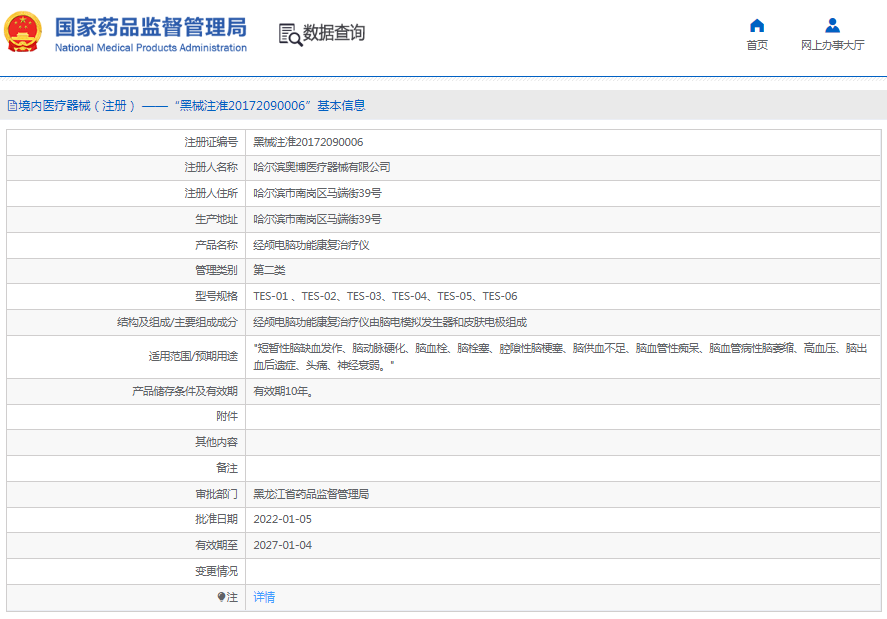Click the 注册人住所 label
The height and width of the screenshot is (619, 887).
coord(211,194)
